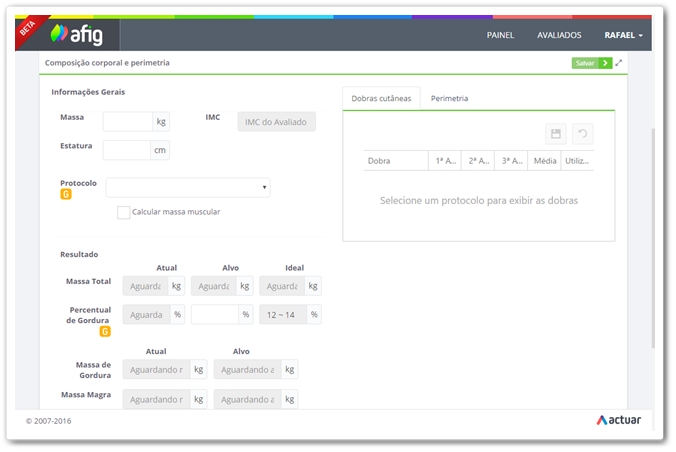The height and width of the screenshot is (452, 676).
Task: Click the G badge under Protocolo
Action: pyautogui.click(x=66, y=195)
